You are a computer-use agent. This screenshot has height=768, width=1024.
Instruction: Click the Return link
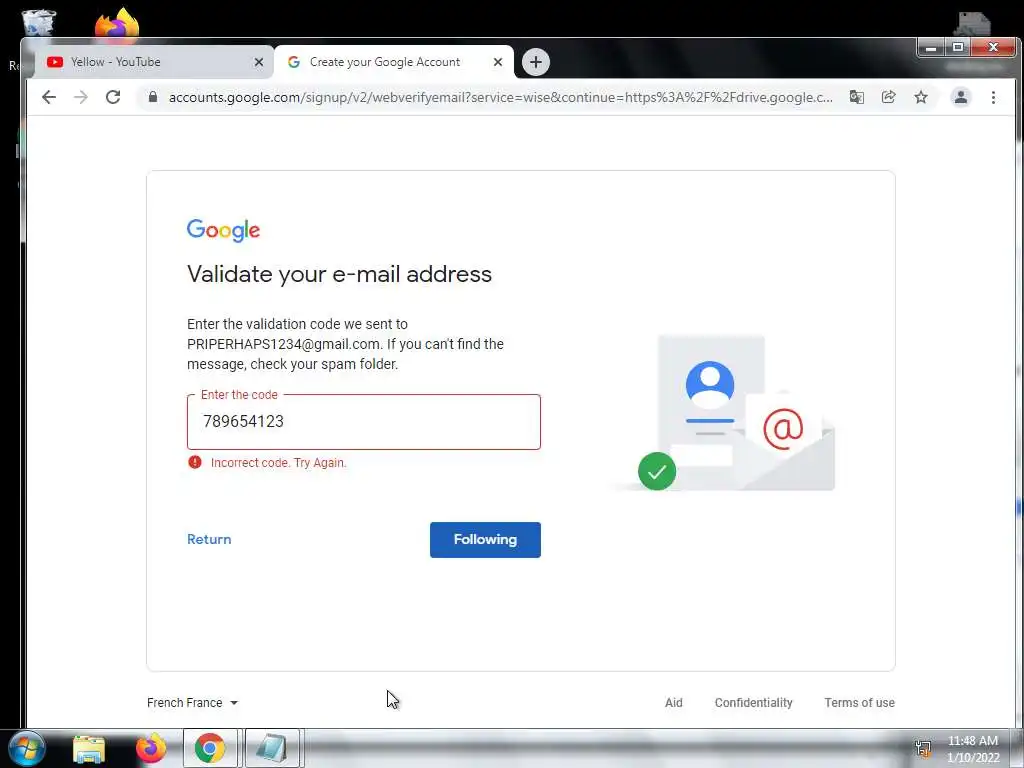click(209, 539)
